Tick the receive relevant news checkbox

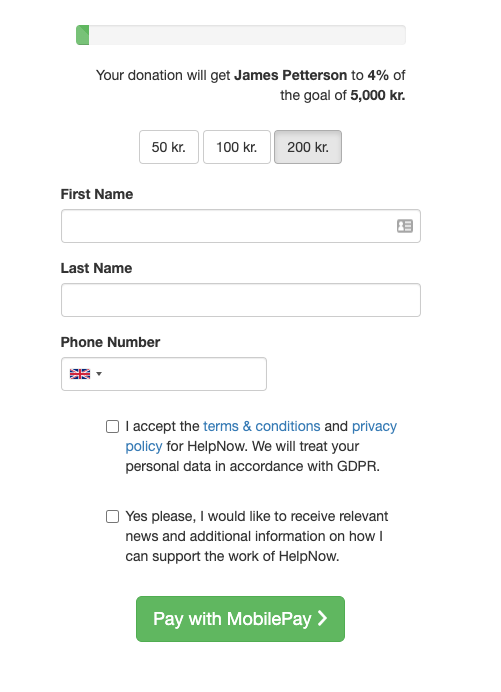coord(113,516)
